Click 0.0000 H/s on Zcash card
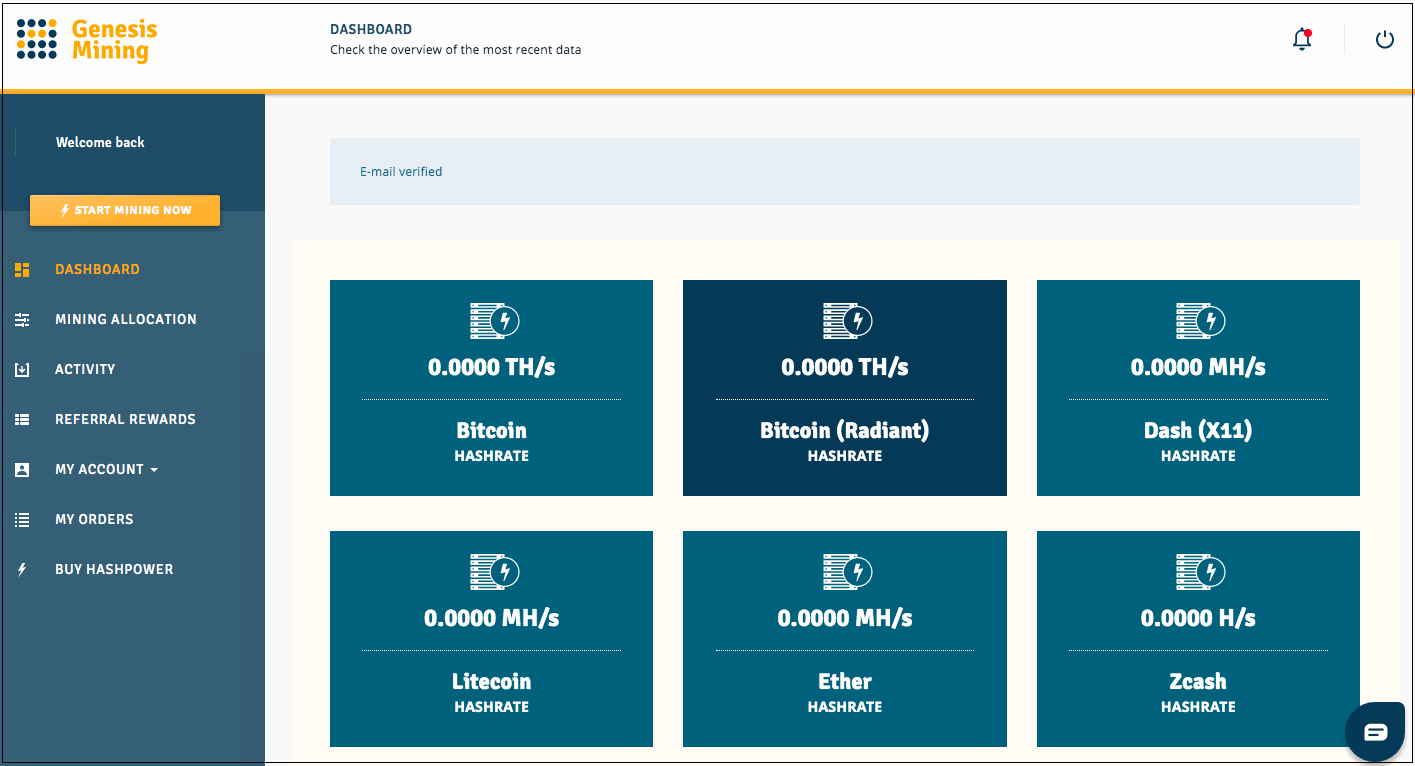 (1198, 618)
